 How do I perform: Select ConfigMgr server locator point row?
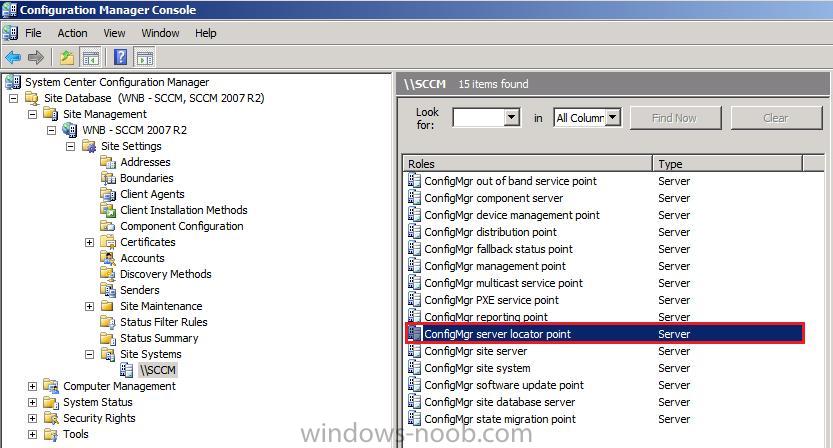pyautogui.click(x=605, y=334)
